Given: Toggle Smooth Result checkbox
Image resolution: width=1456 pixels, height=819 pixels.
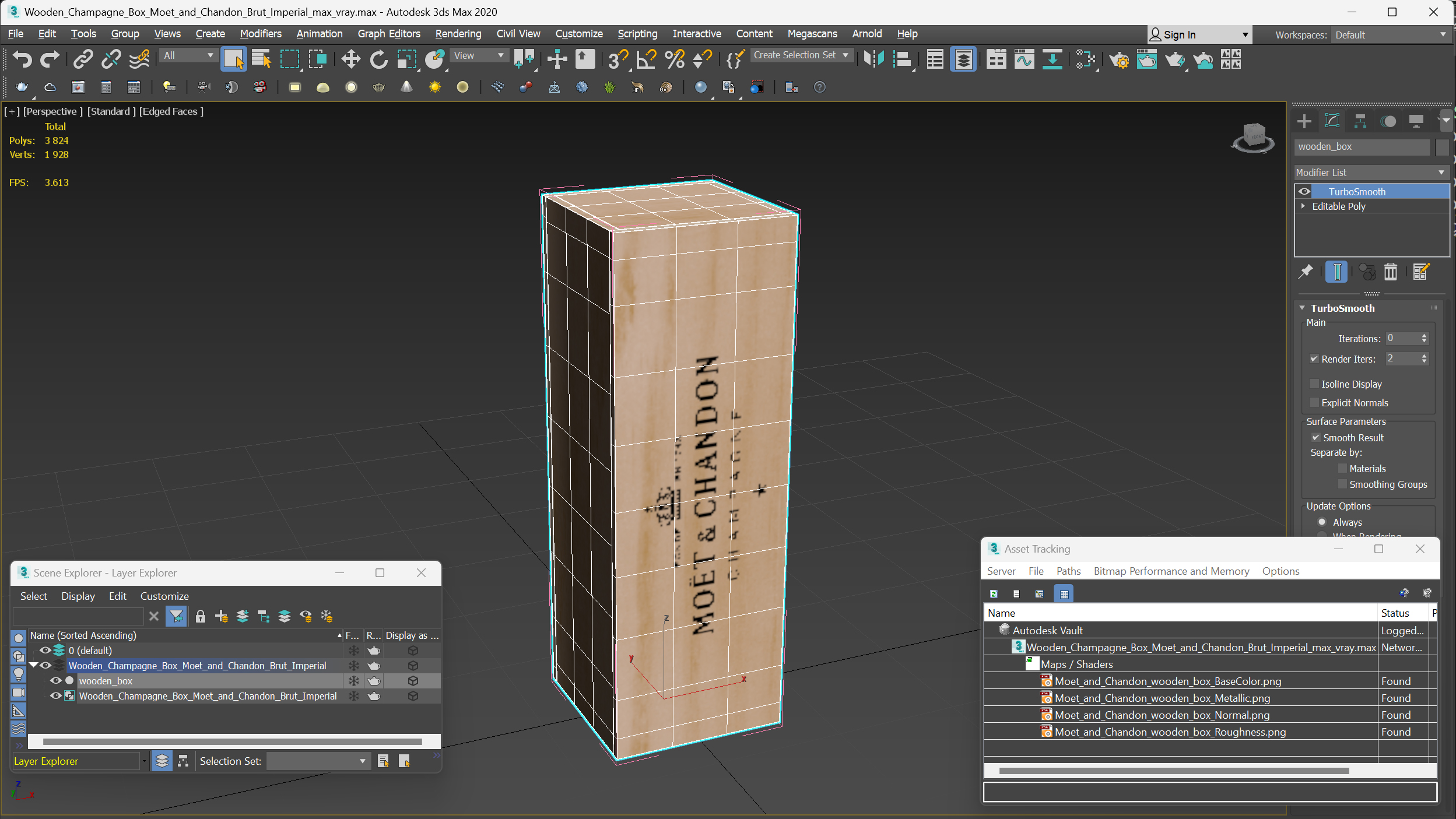Looking at the screenshot, I should 1316,438.
